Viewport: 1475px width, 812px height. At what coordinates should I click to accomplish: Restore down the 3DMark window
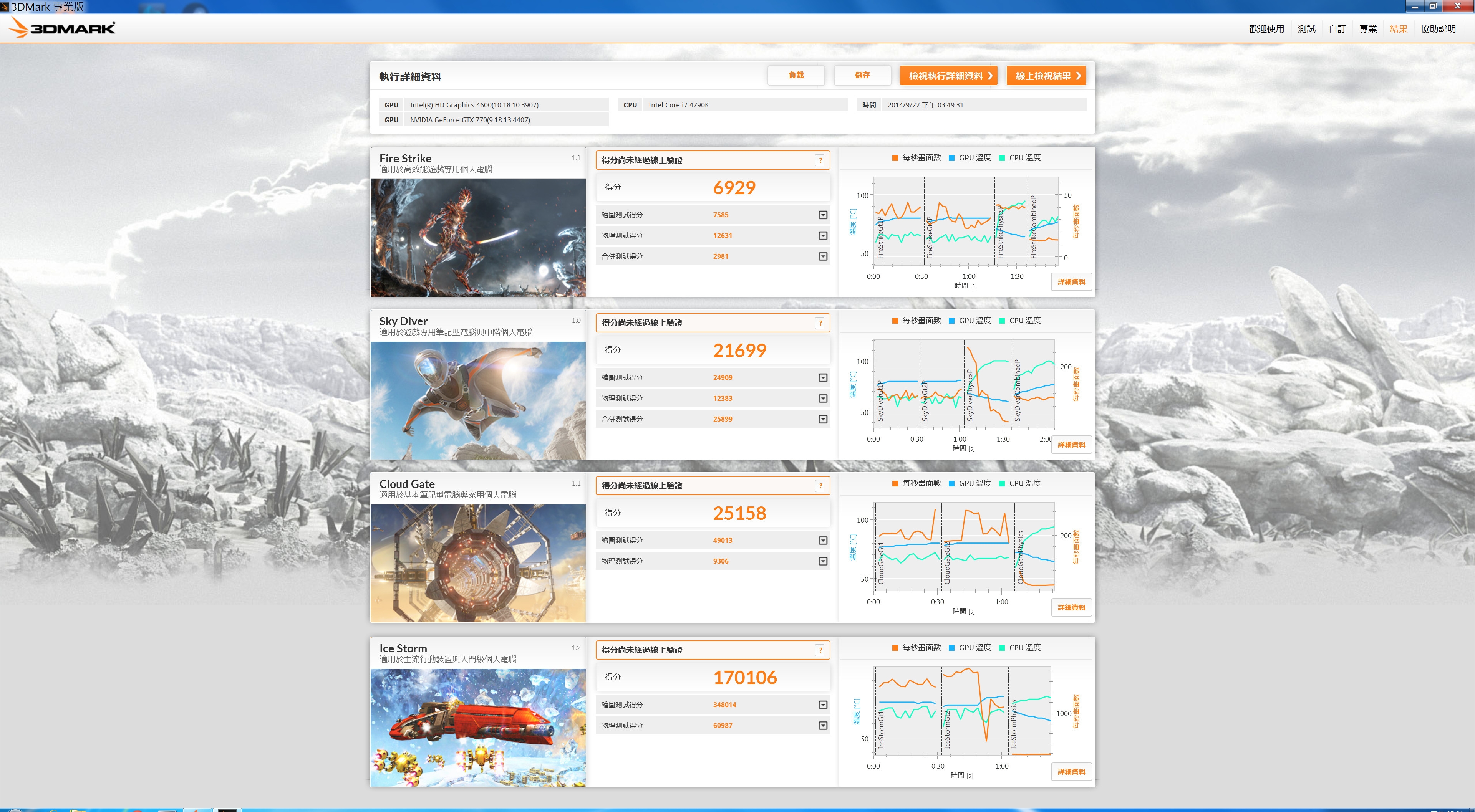[1433, 6]
